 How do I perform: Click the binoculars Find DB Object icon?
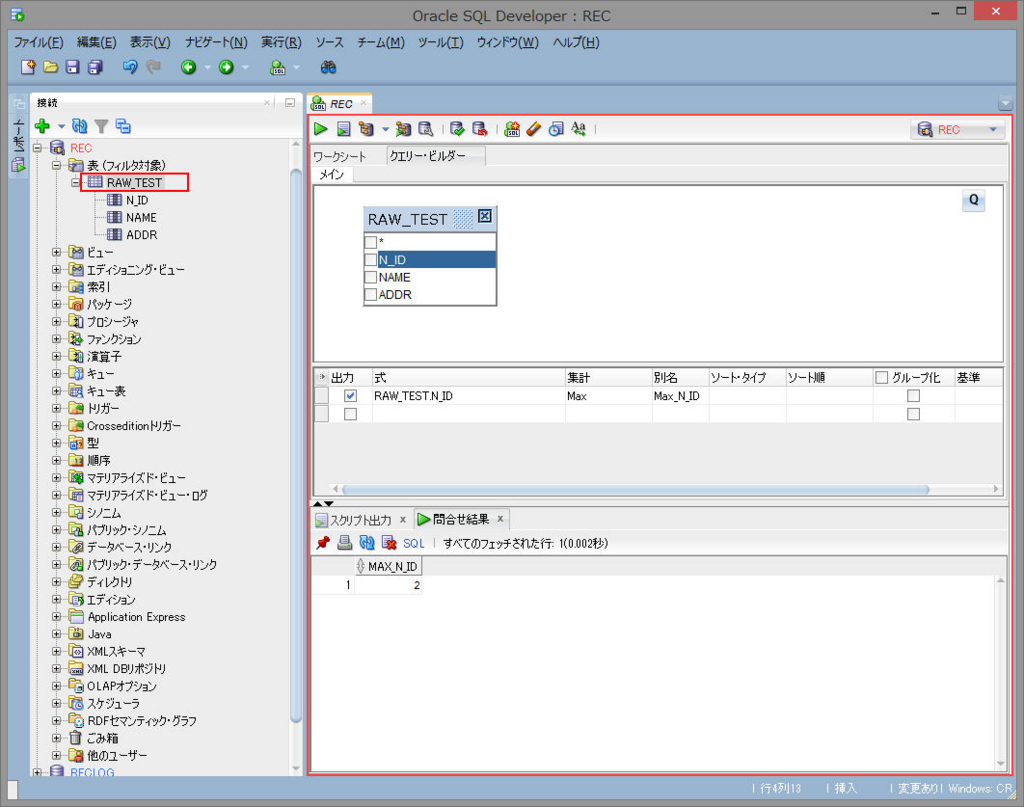328,67
